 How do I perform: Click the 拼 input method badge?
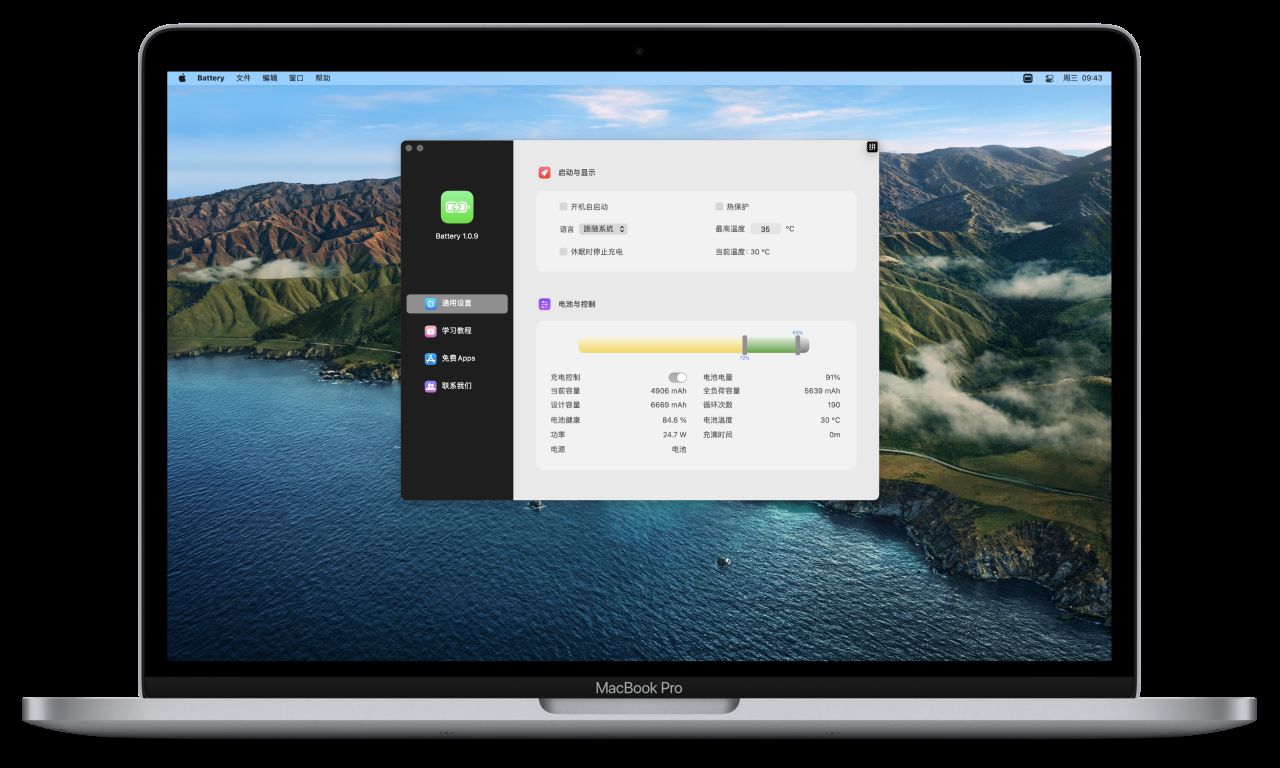click(872, 147)
